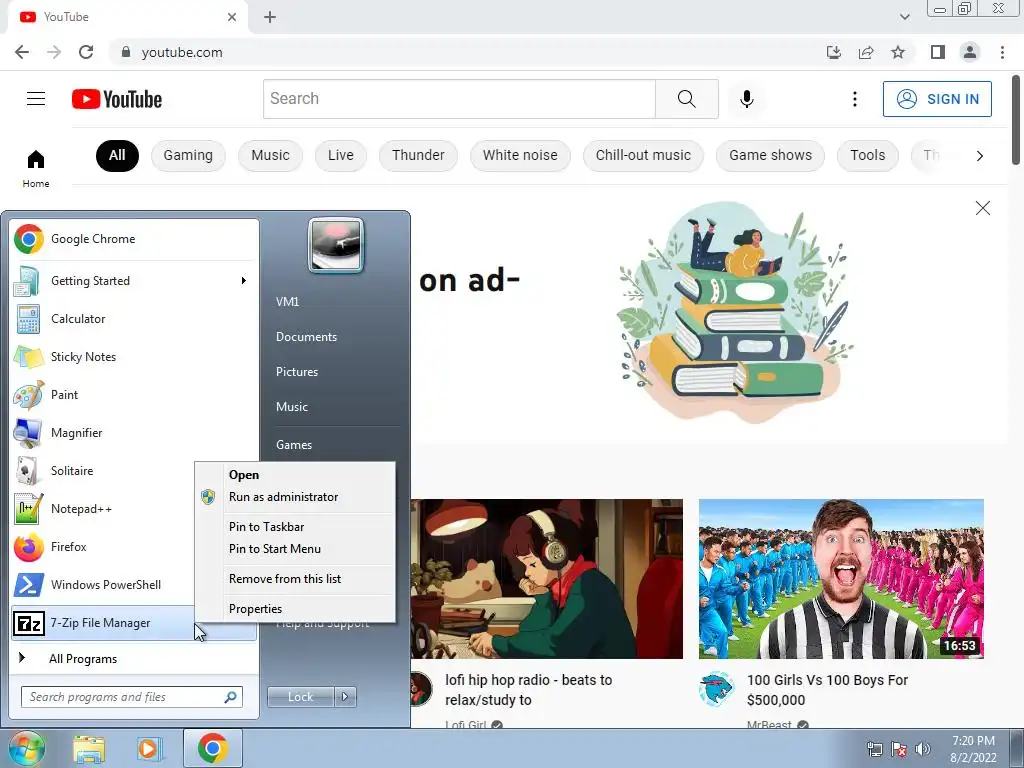The width and height of the screenshot is (1024, 768).
Task: Click the SIGN IN button
Action: [x=937, y=99]
